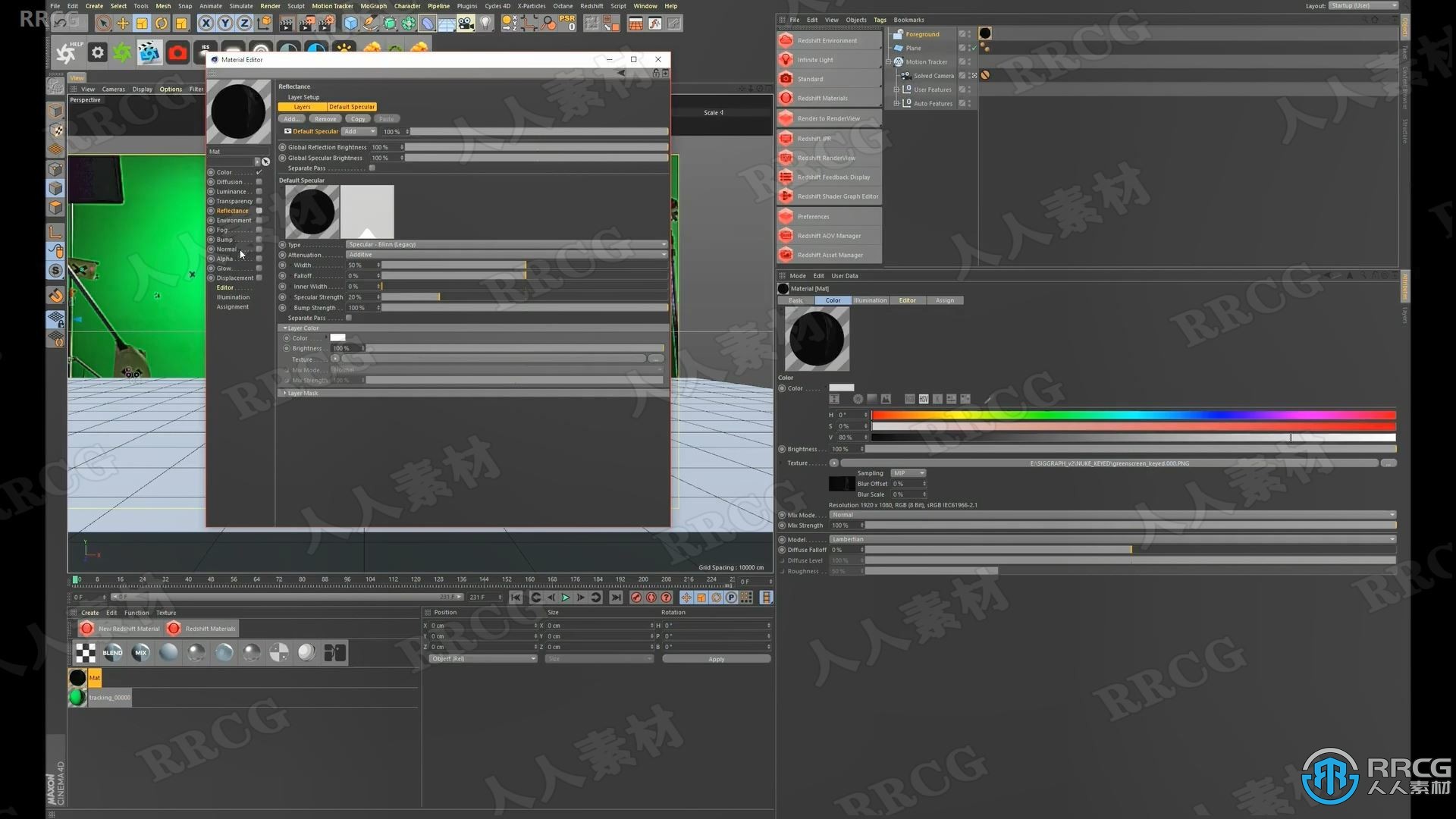Click Apply button in coordinates panel
This screenshot has height=819, width=1456.
716,659
